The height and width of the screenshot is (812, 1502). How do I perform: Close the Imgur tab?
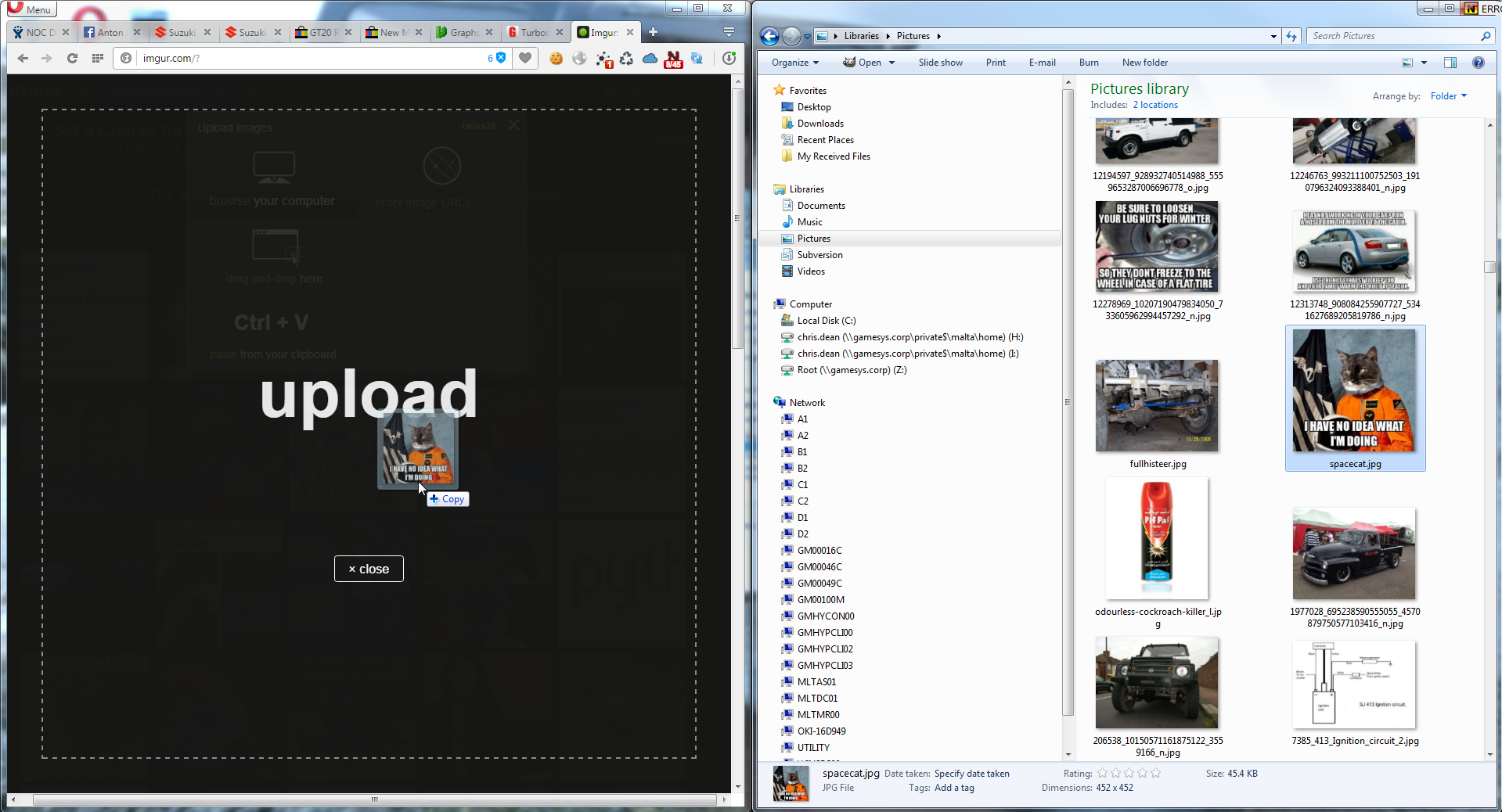(x=630, y=32)
